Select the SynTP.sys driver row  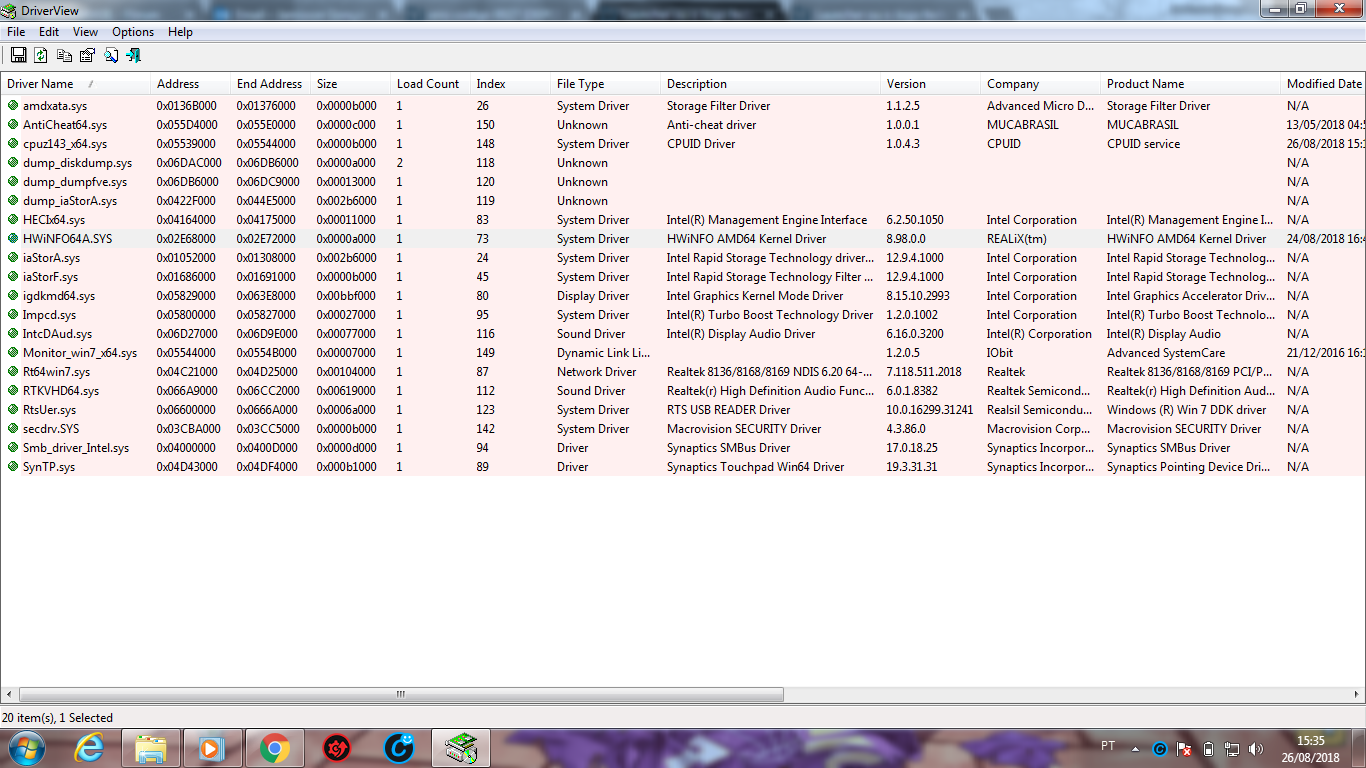[48, 467]
